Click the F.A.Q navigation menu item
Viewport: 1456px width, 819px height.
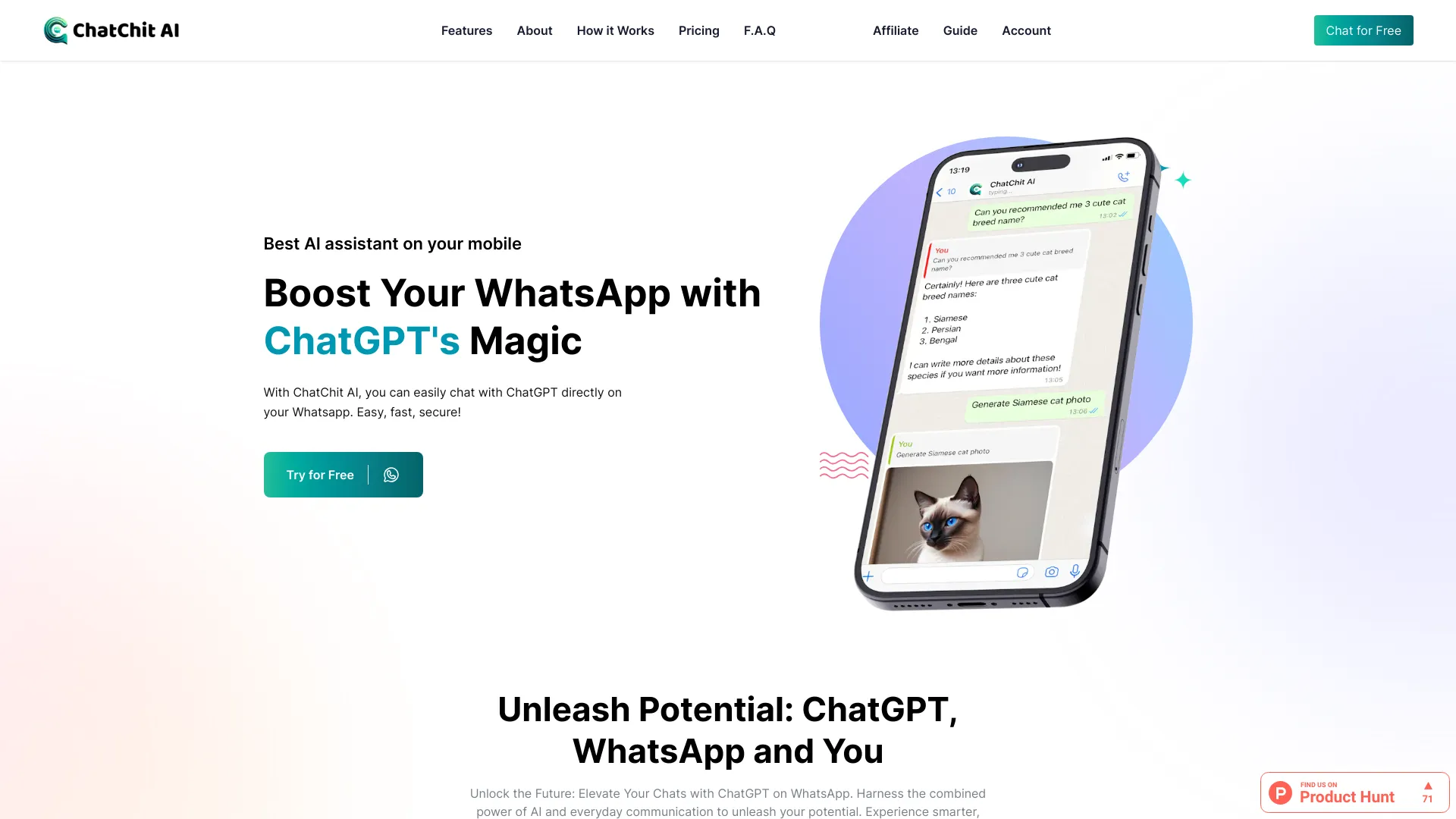point(759,30)
